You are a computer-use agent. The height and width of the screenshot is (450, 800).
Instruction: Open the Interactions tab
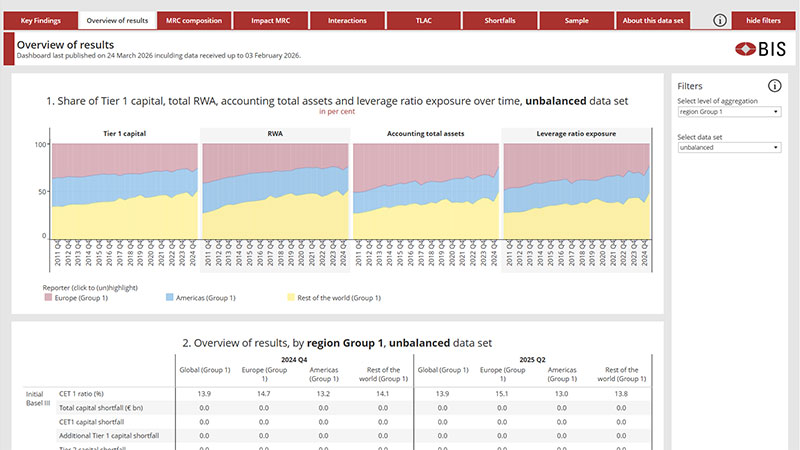347,20
